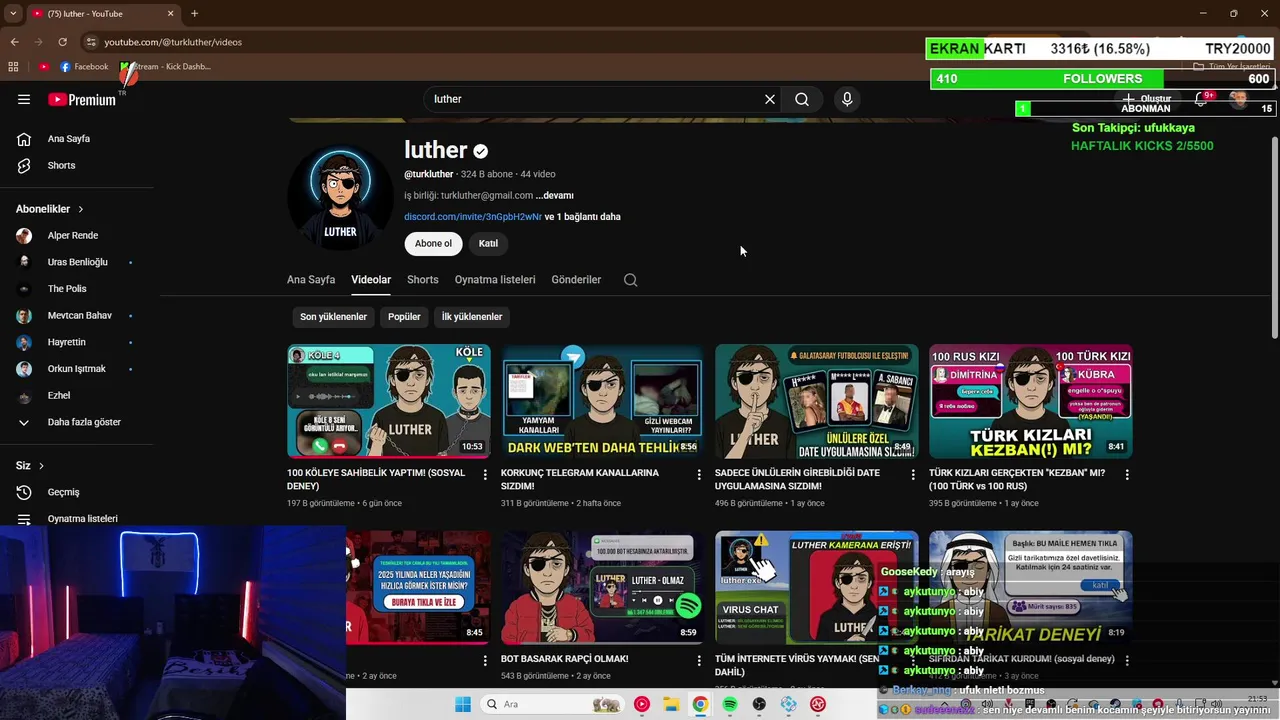This screenshot has height=720, width=1280.
Task: Open Hayrettin channel in sidebar
Action: point(67,342)
